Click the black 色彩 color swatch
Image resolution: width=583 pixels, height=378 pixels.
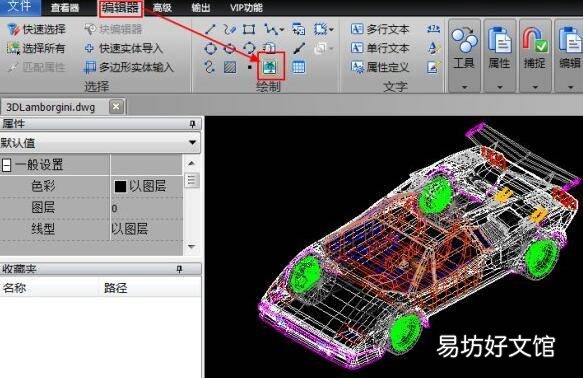point(120,186)
